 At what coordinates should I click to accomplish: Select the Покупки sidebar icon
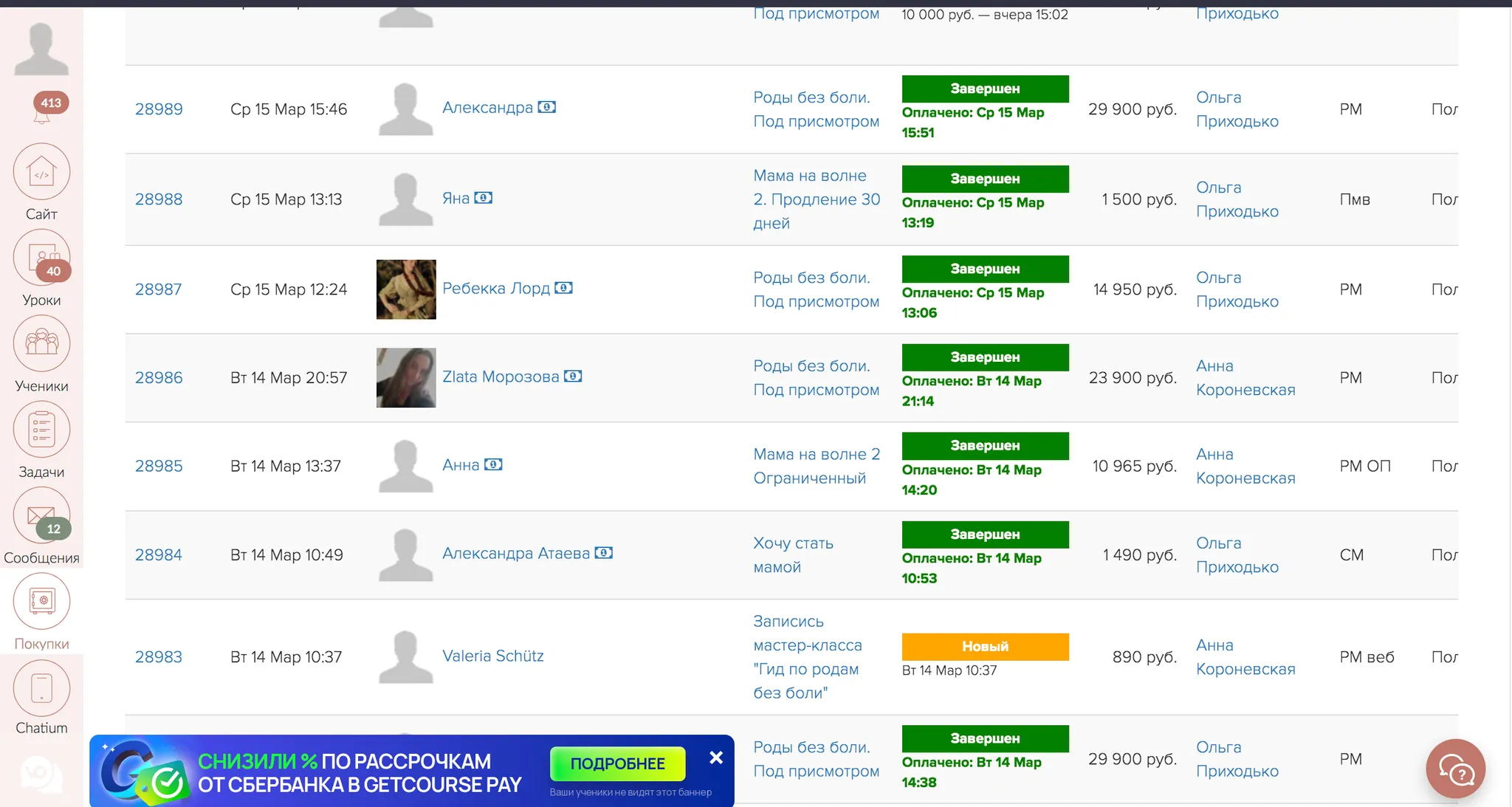41,601
